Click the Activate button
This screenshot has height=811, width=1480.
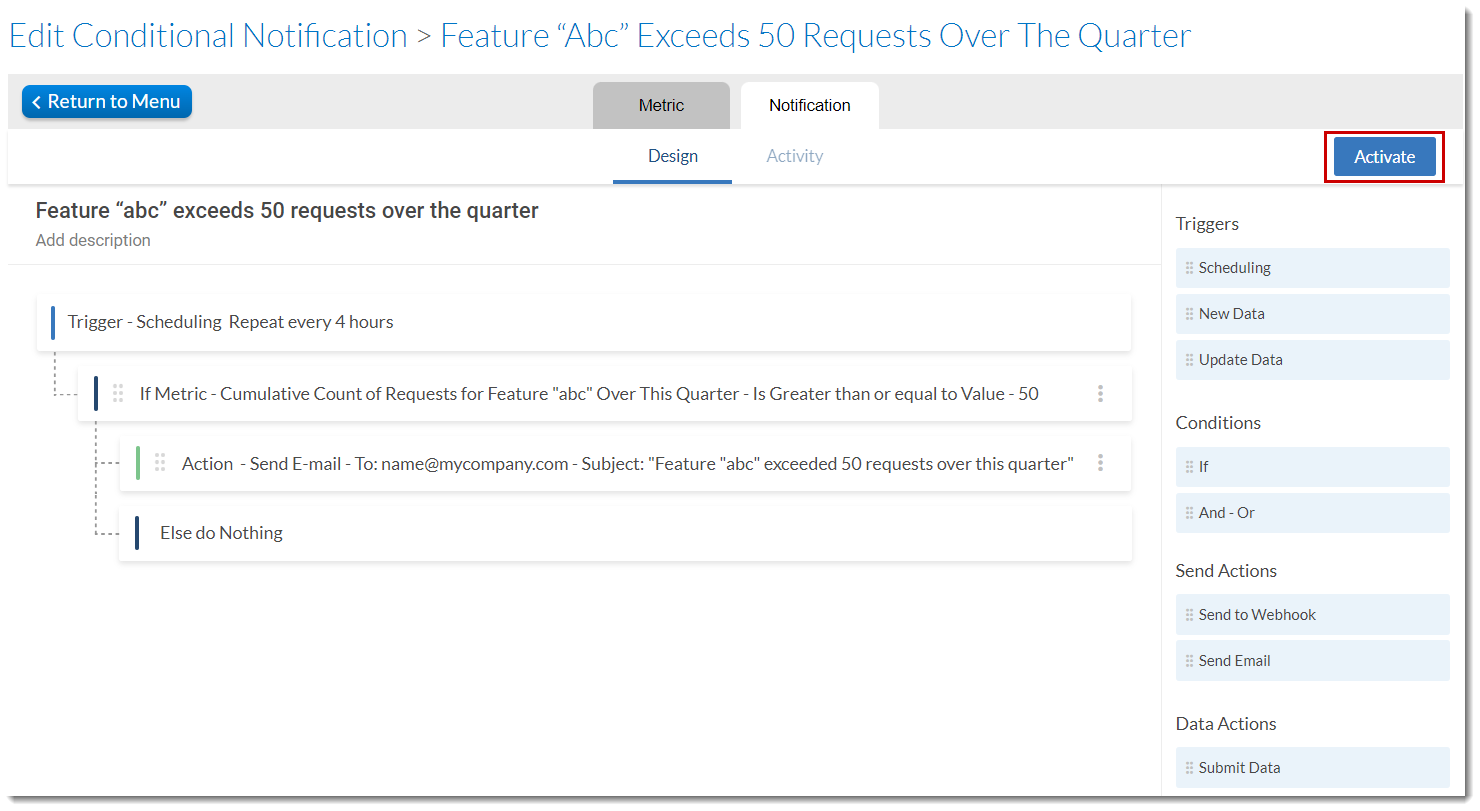[x=1385, y=157]
